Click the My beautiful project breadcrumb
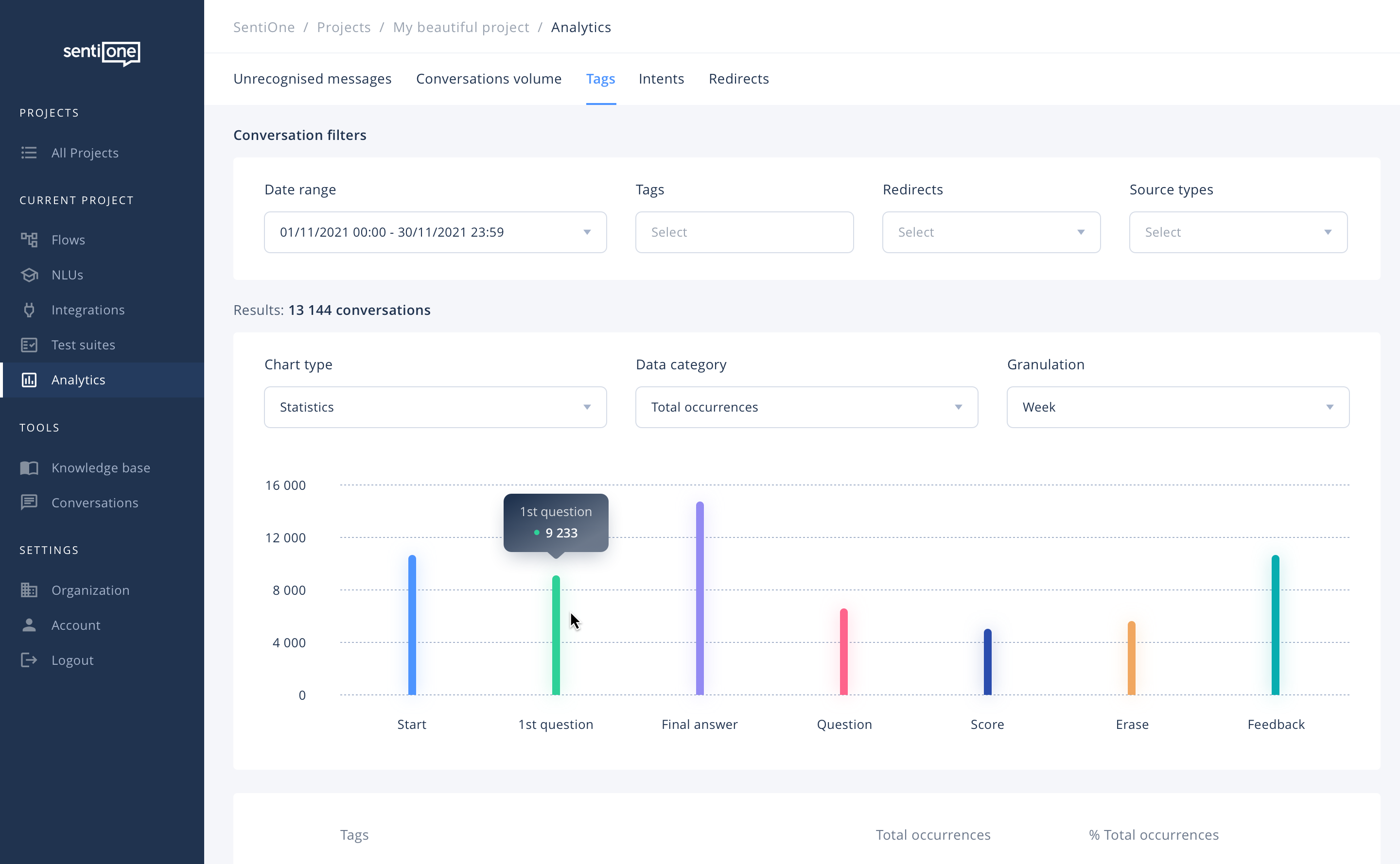Viewport: 1400px width, 864px height. click(x=461, y=27)
